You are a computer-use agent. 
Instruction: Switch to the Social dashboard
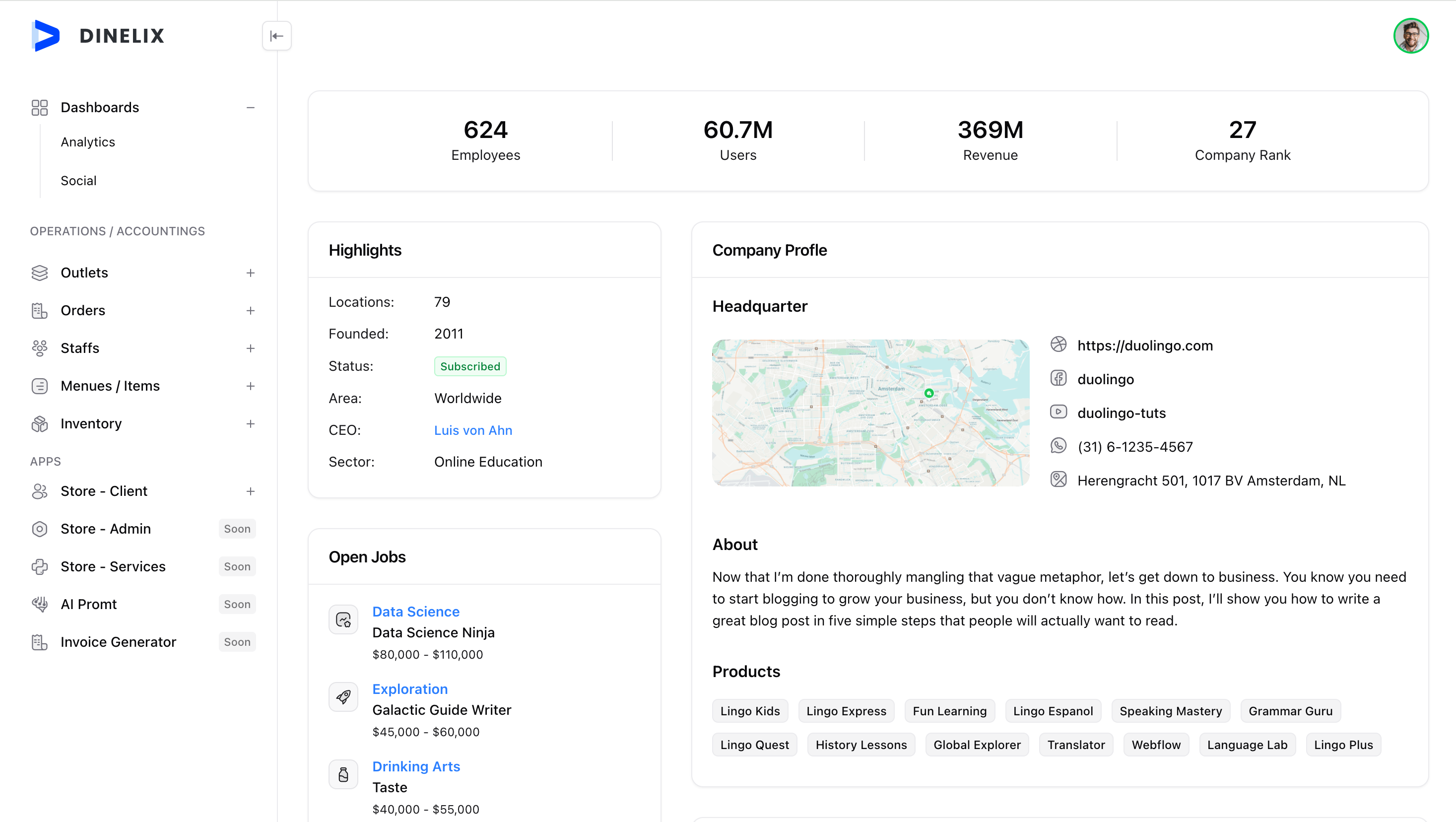pyautogui.click(x=78, y=180)
